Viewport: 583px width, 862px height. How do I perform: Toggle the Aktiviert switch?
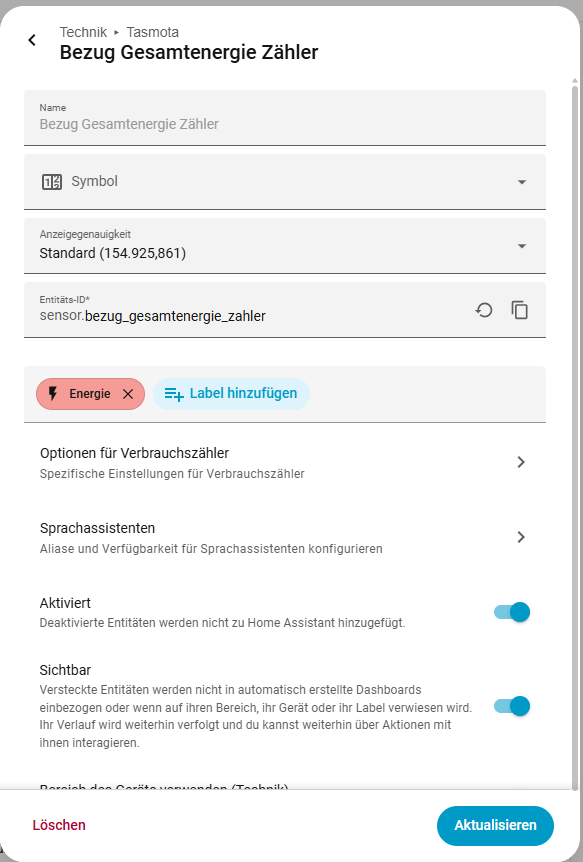(512, 612)
